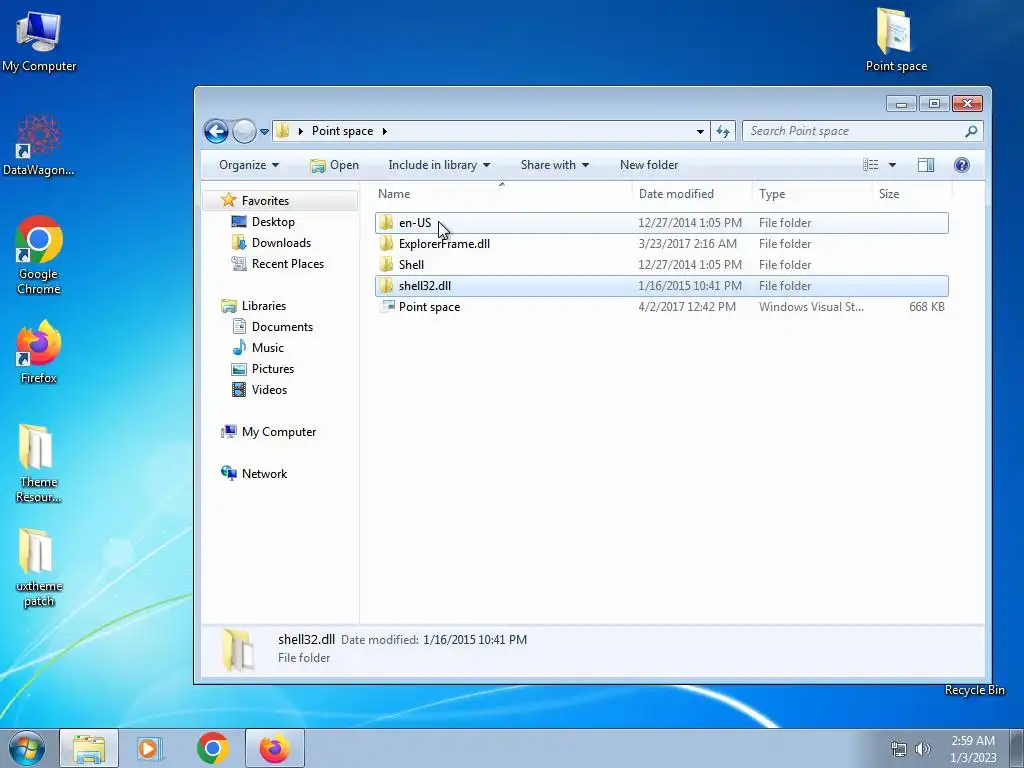Click the ExplorerFrame.dll name text
The height and width of the screenshot is (768, 1024).
point(444,244)
